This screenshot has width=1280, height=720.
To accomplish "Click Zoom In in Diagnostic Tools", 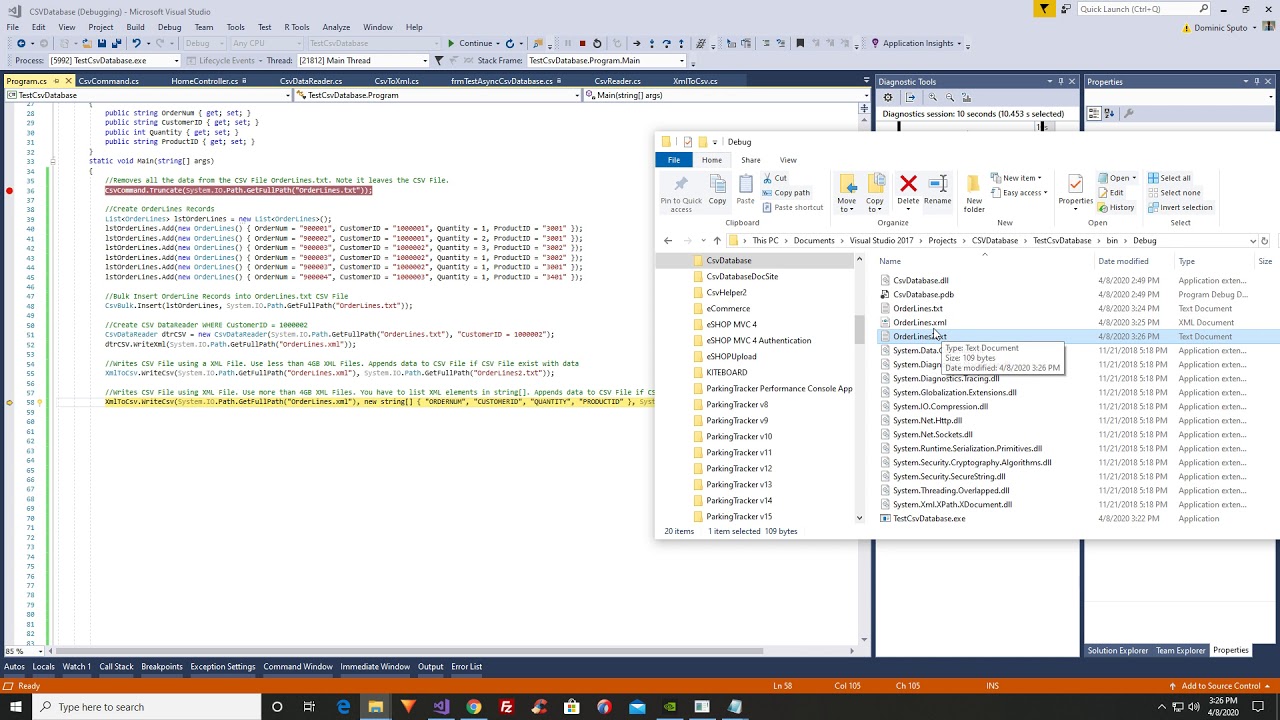I will point(932,97).
